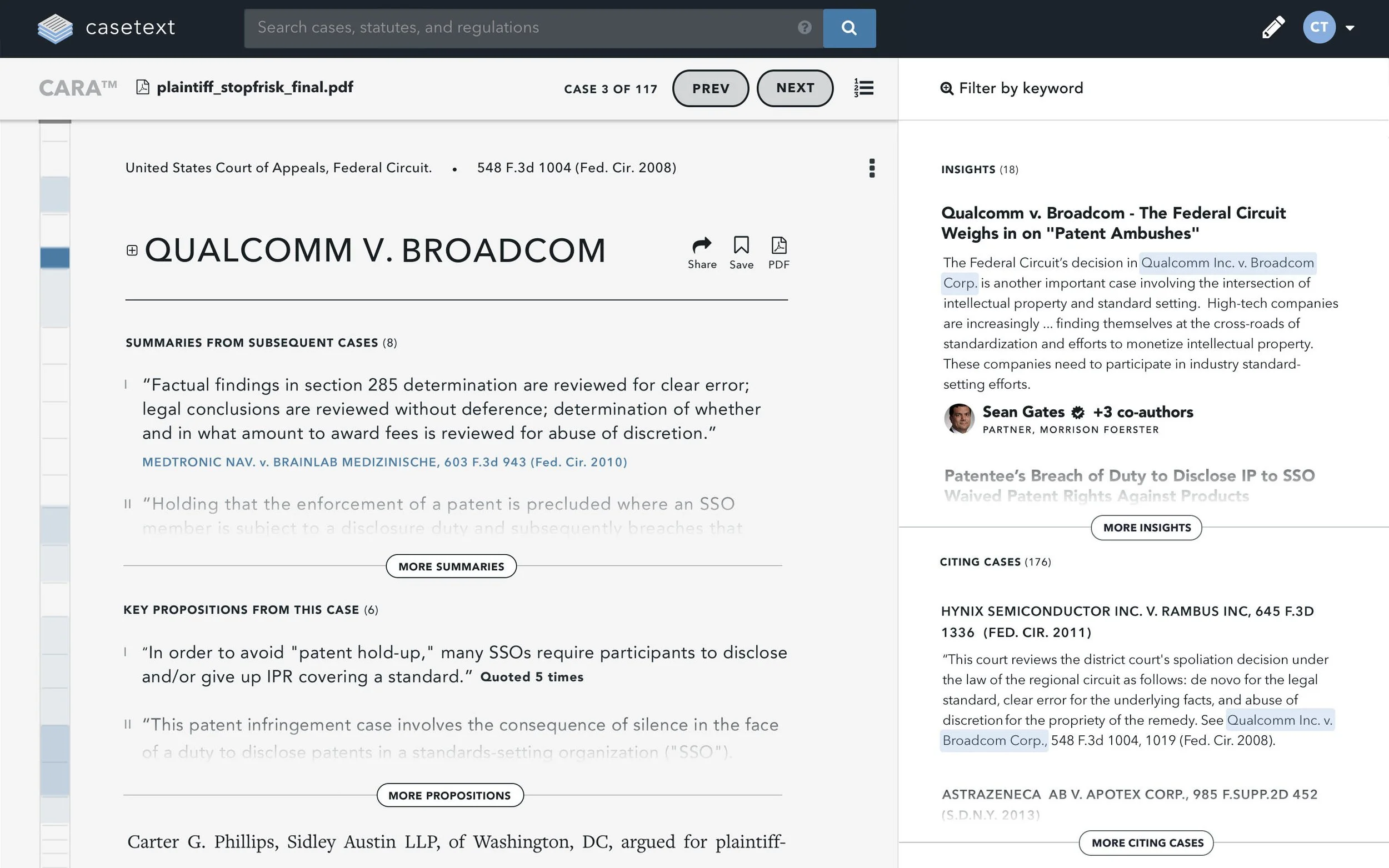Expand More Propositions

point(449,795)
